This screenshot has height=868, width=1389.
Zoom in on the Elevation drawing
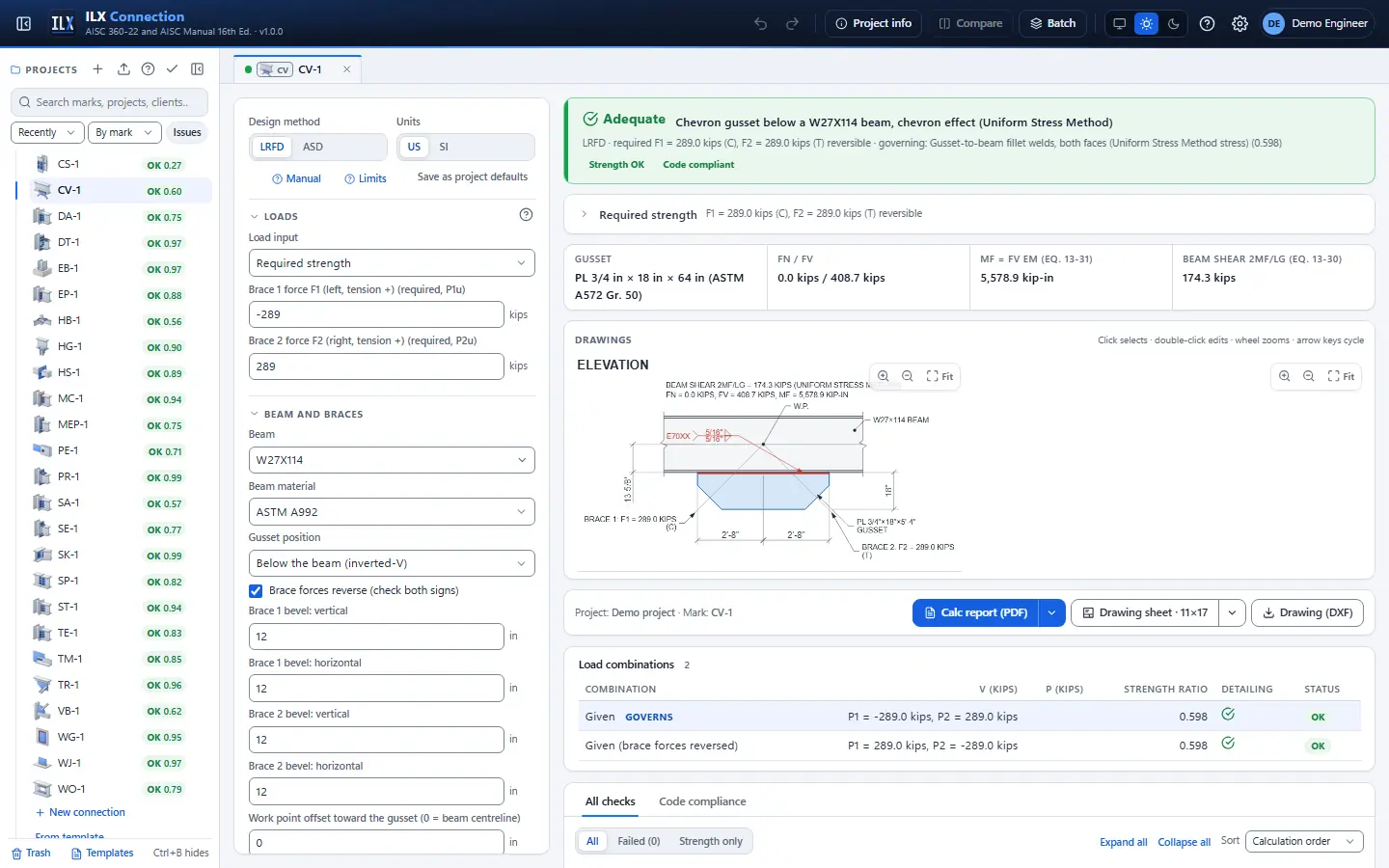click(884, 376)
